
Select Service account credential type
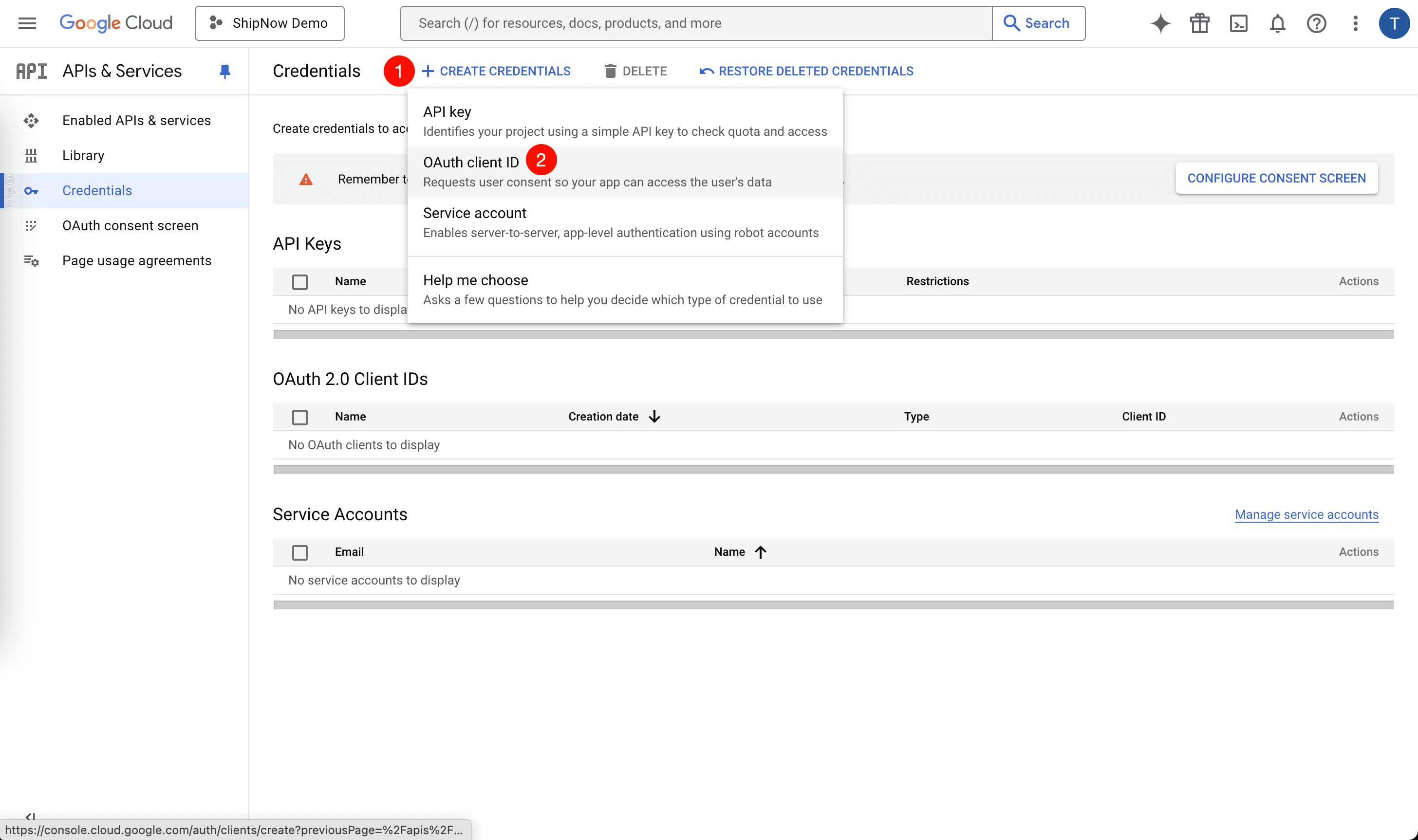pos(475,213)
